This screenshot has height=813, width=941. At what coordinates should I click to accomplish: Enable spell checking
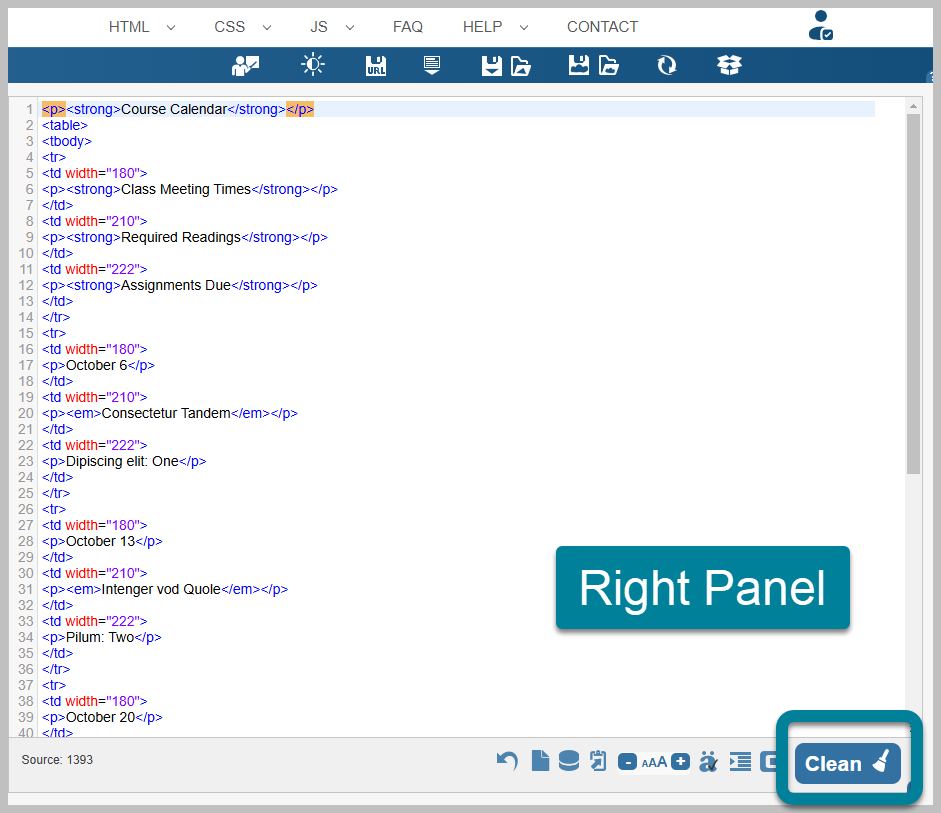point(708,761)
